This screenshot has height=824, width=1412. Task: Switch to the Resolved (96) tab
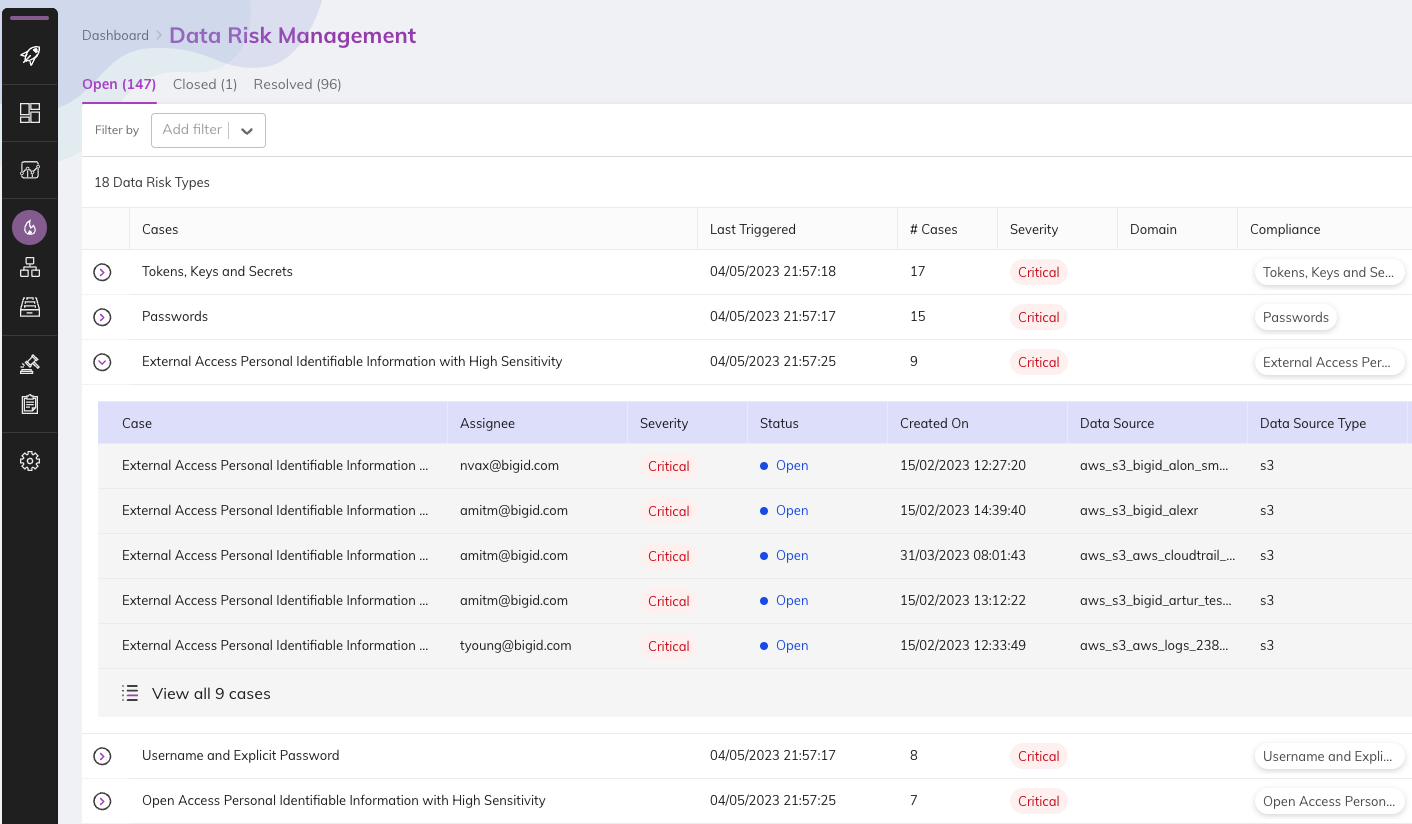coord(298,84)
